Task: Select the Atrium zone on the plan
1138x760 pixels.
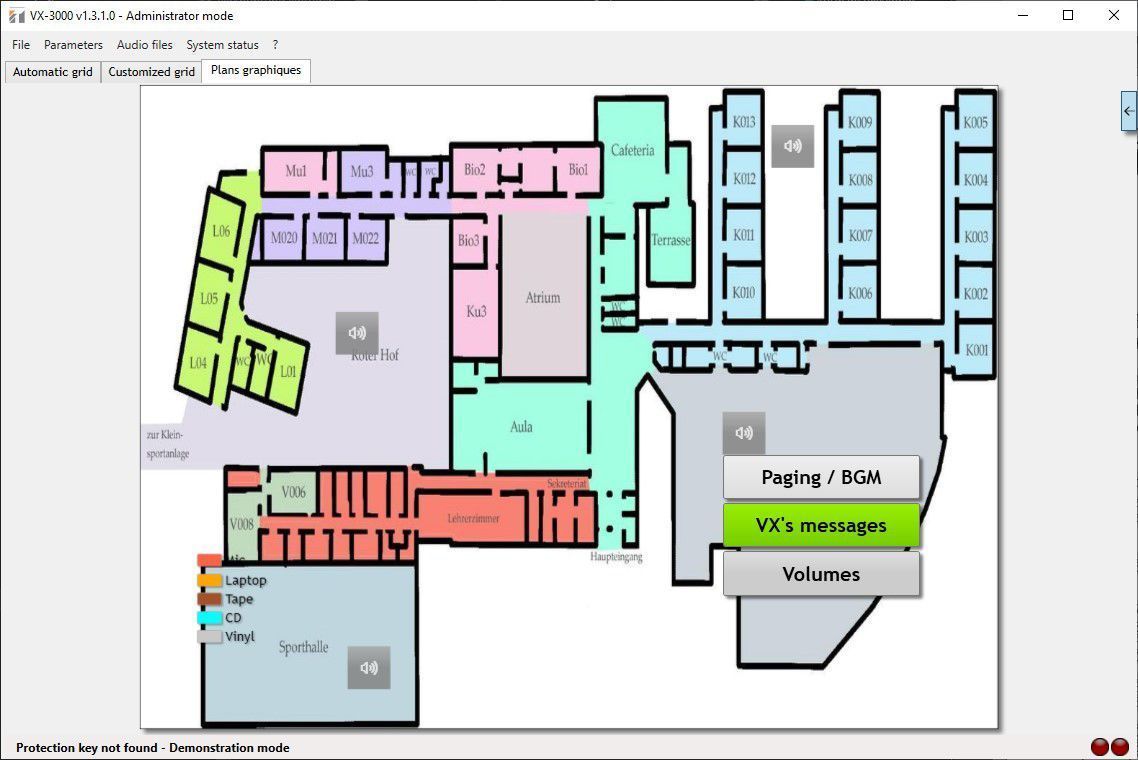Action: [x=544, y=296]
